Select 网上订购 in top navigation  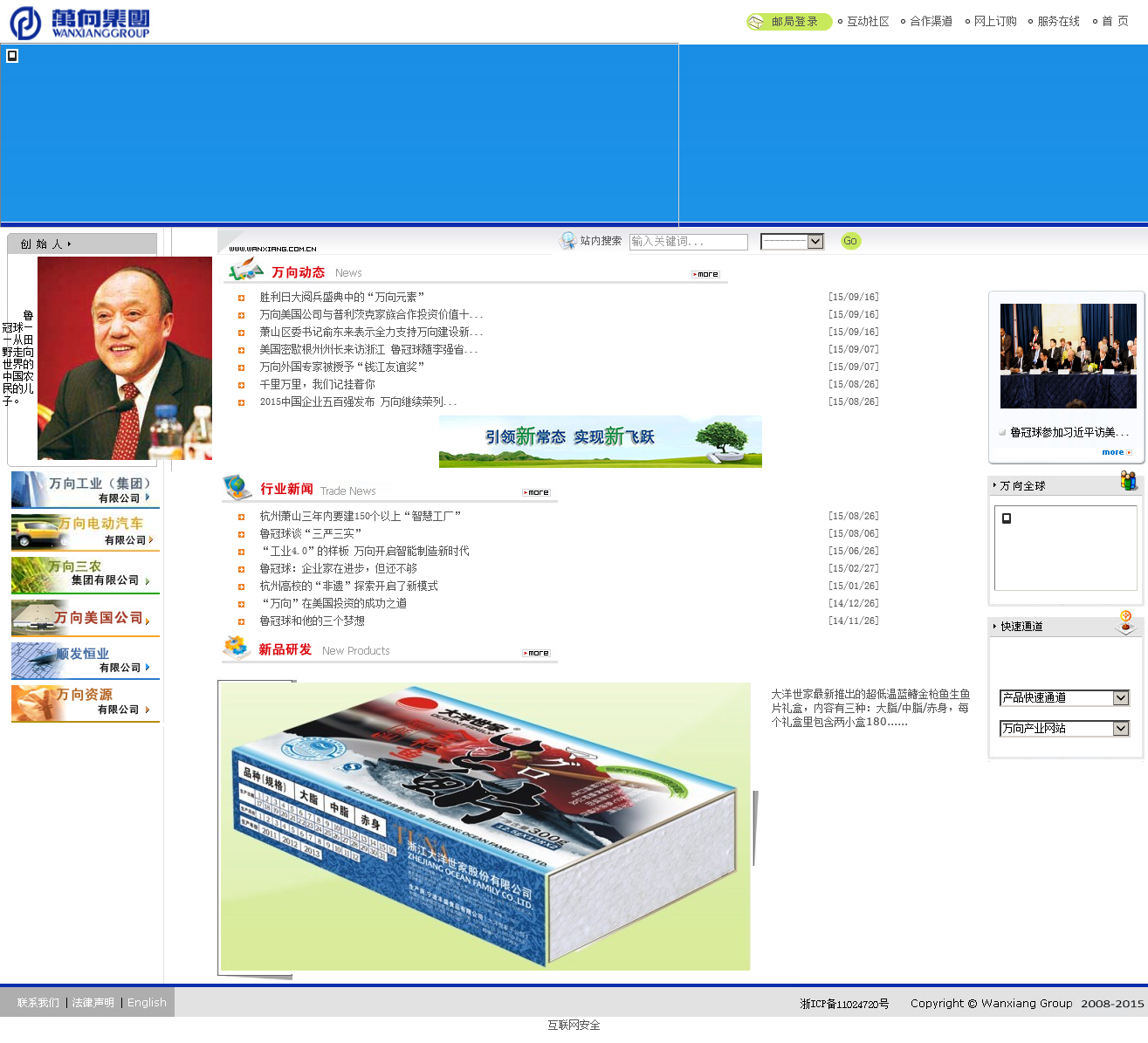(x=995, y=22)
